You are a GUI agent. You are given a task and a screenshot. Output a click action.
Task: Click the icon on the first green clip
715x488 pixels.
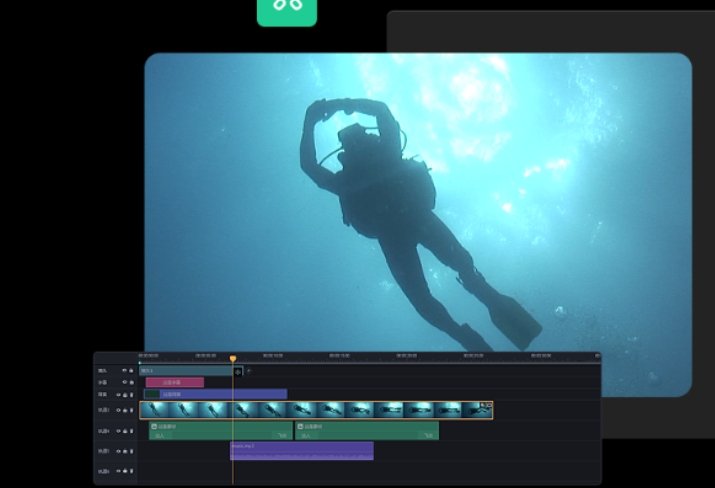click(x=155, y=426)
